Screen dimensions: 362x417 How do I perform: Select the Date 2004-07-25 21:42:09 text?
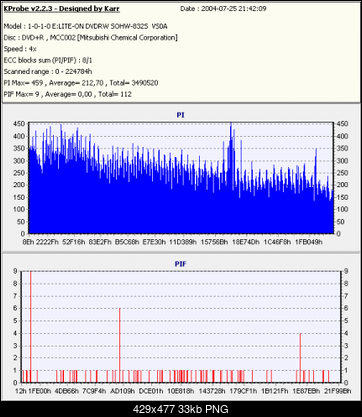[x=223, y=9]
